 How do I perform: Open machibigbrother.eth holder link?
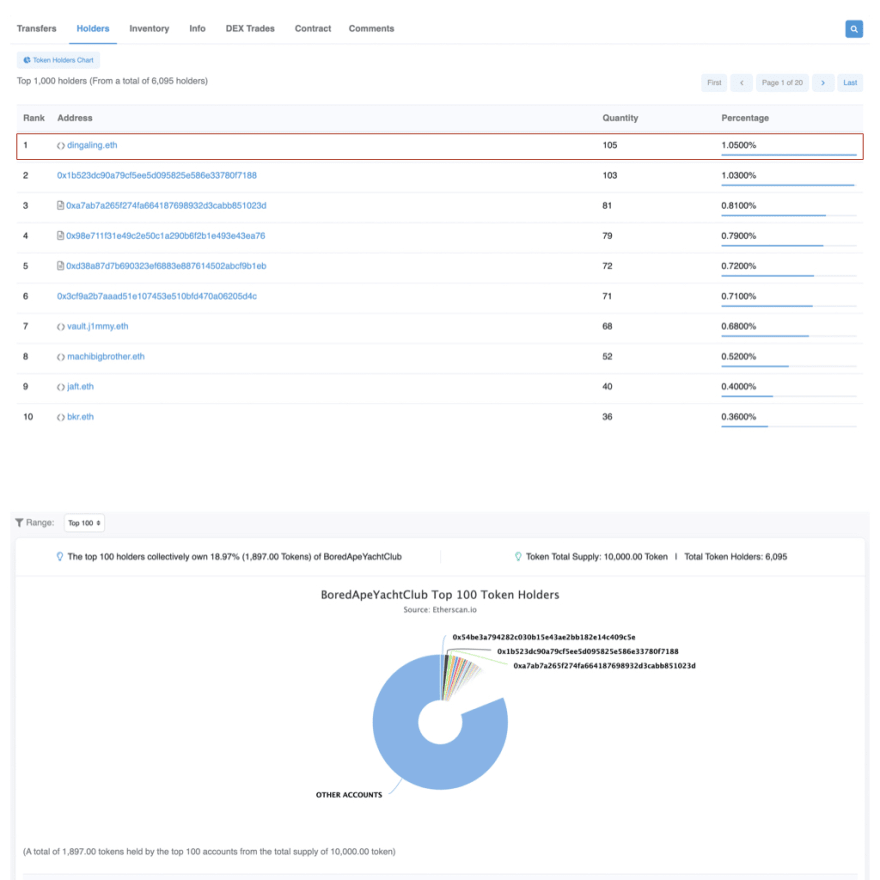pyautogui.click(x=106, y=357)
